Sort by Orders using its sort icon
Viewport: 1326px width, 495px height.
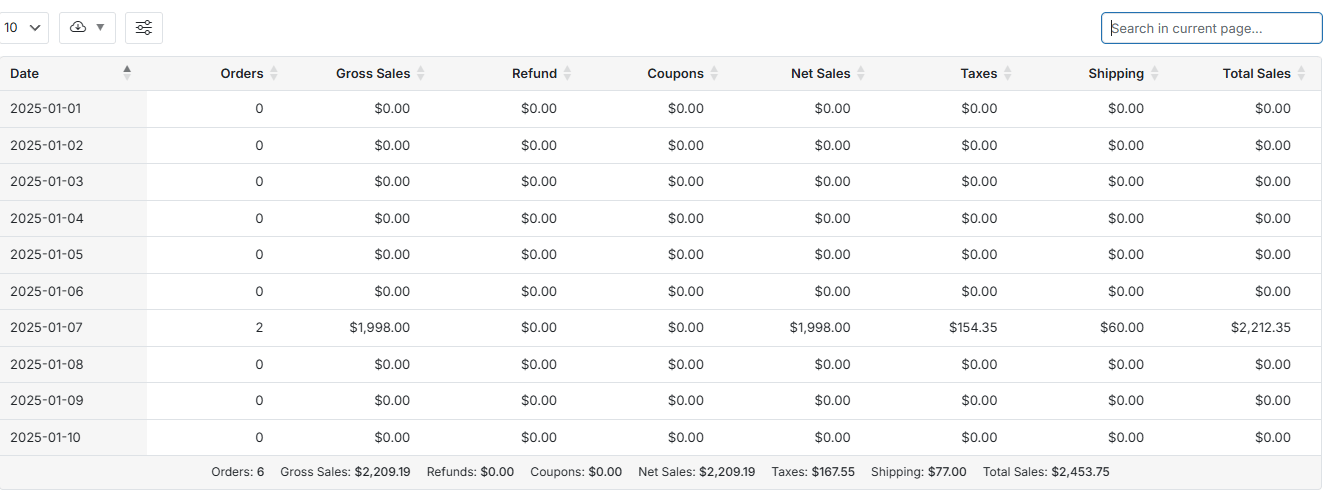pos(274,74)
